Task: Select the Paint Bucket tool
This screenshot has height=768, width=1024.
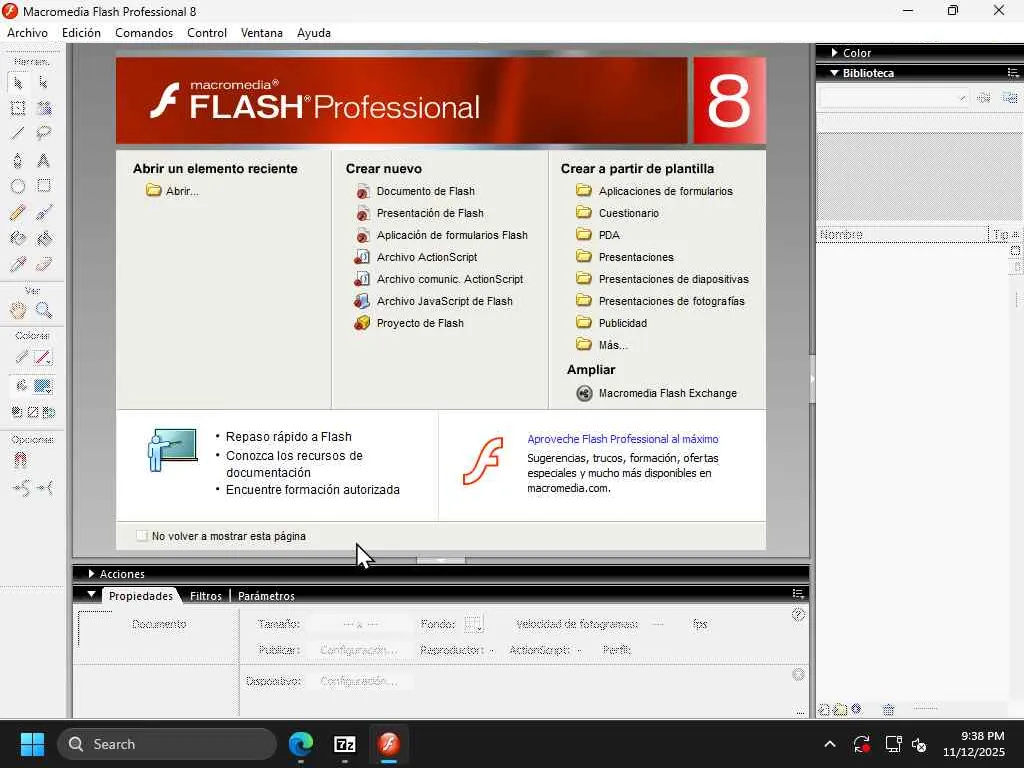Action: [x=43, y=238]
